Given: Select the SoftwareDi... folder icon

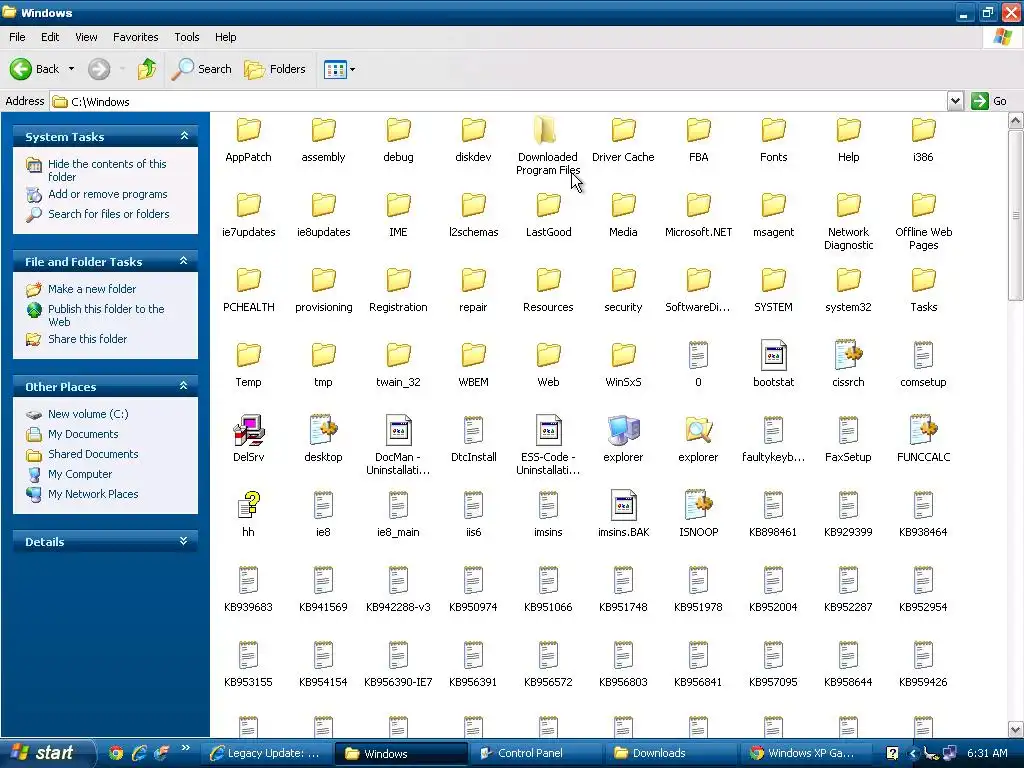Looking at the screenshot, I should click(698, 280).
